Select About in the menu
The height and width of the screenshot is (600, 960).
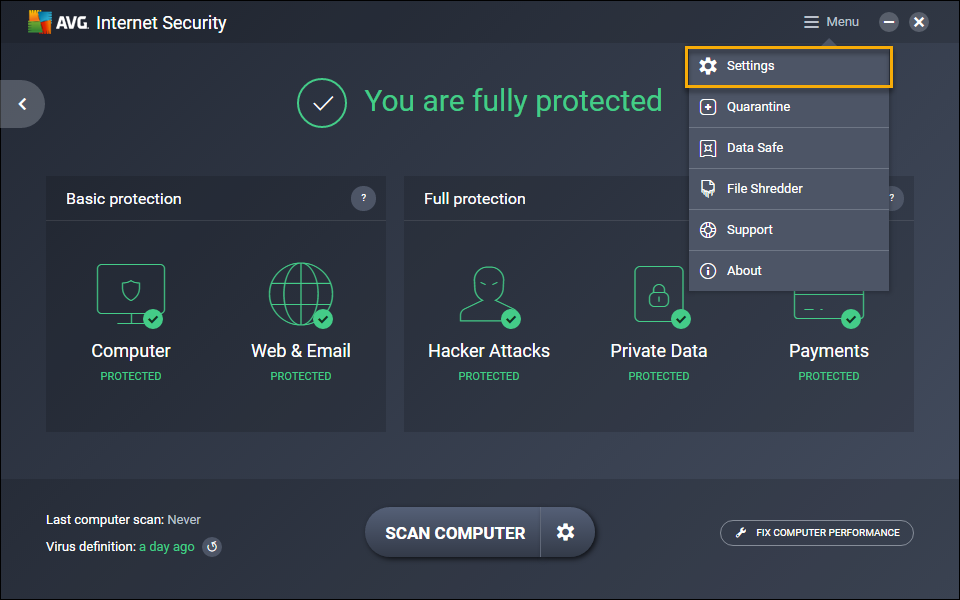(x=788, y=271)
